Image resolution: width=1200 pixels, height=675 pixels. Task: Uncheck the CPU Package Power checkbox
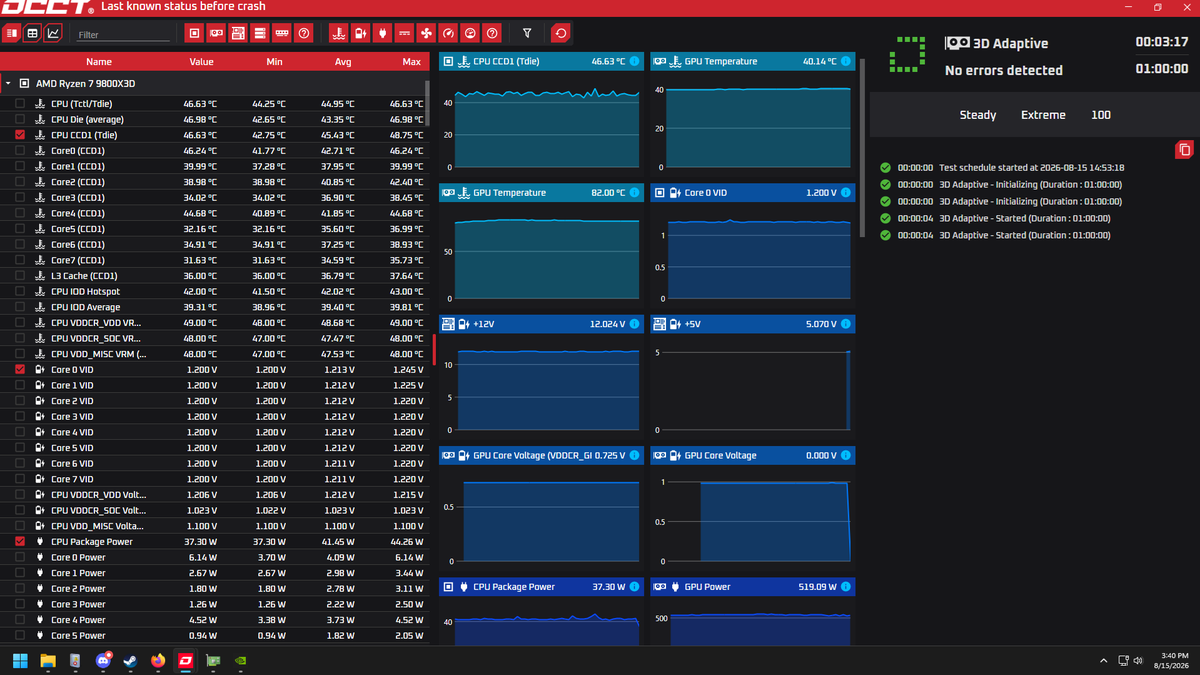point(21,542)
